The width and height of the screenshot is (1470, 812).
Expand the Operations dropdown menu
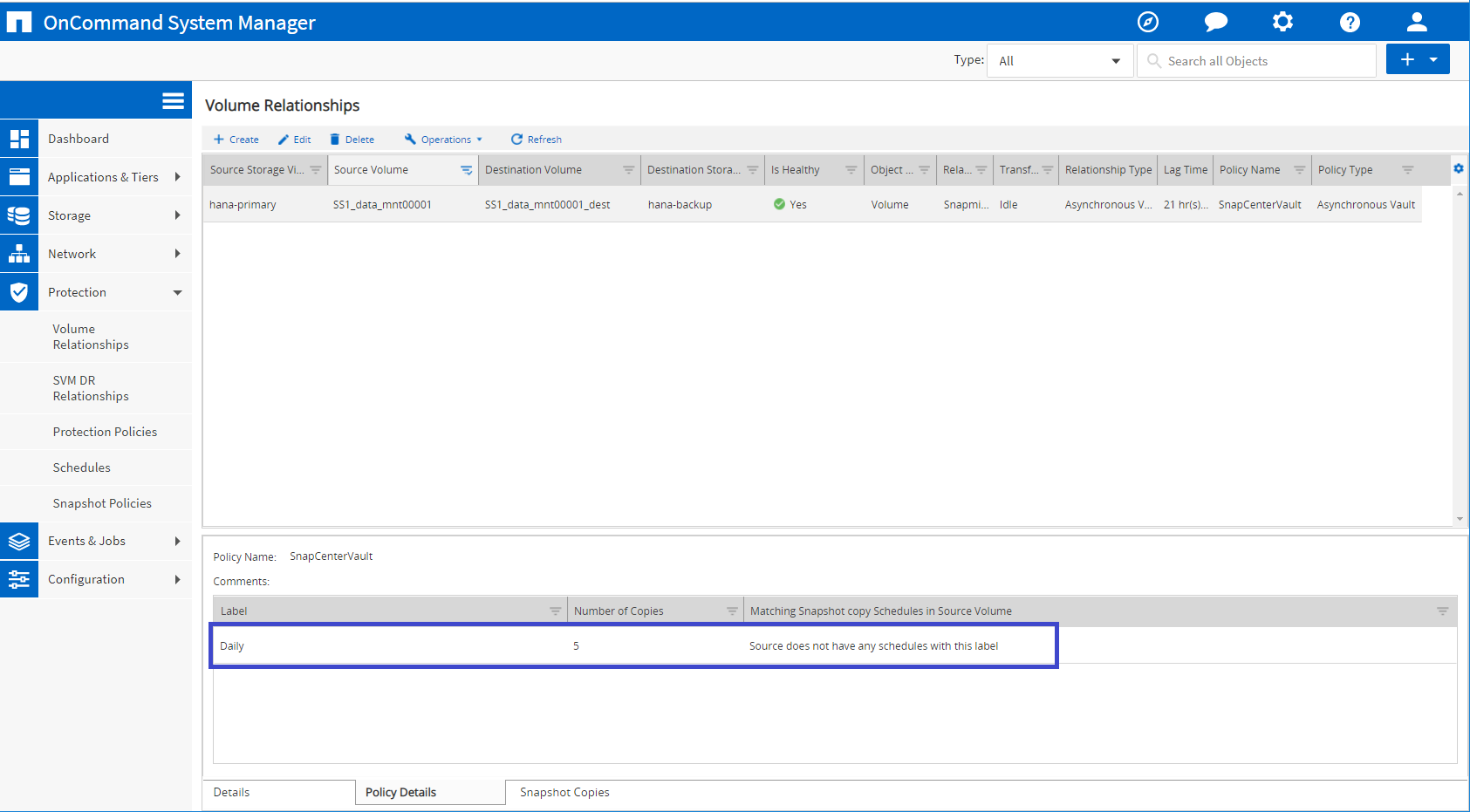(x=445, y=140)
